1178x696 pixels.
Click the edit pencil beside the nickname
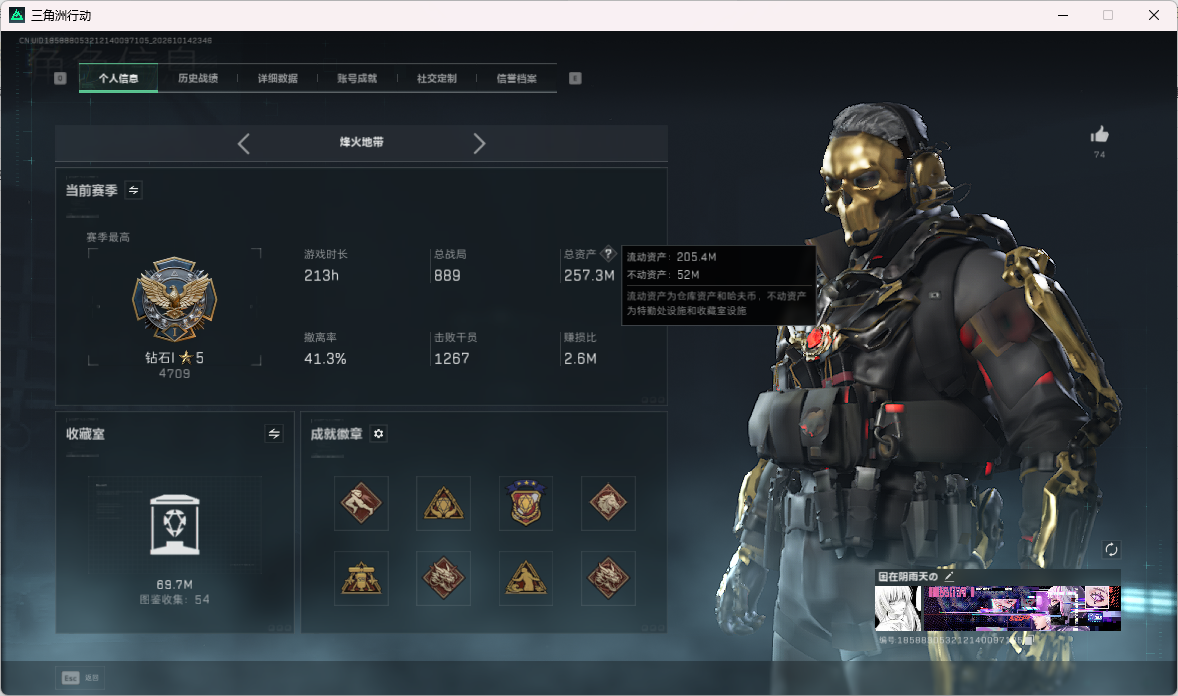point(949,576)
